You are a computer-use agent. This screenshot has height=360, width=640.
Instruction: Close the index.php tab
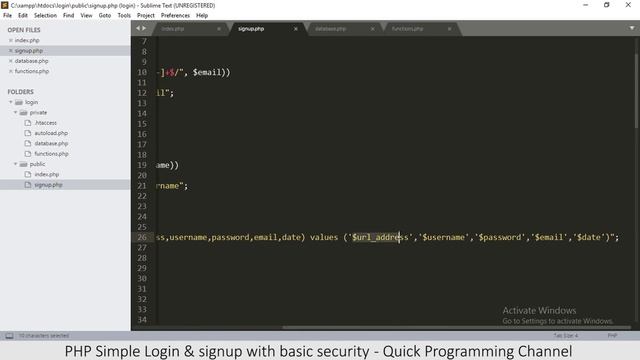coord(219,29)
